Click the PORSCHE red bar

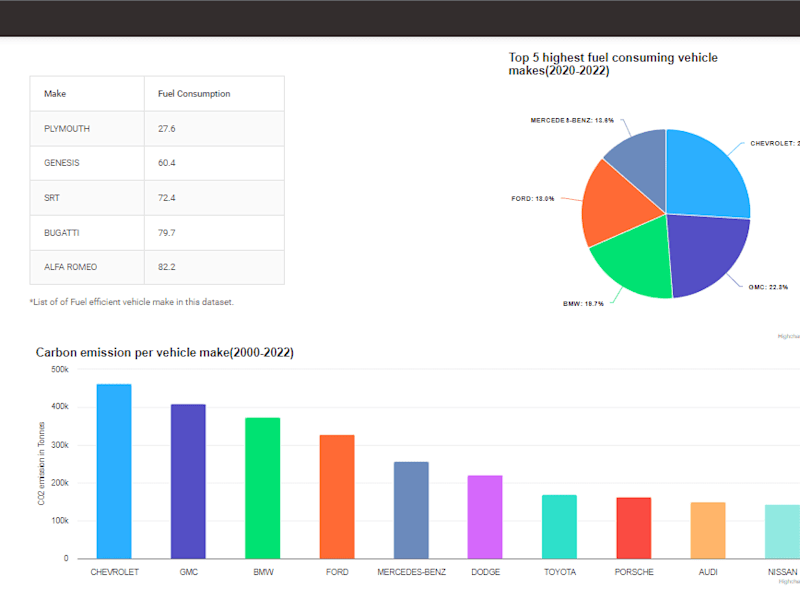(x=634, y=528)
